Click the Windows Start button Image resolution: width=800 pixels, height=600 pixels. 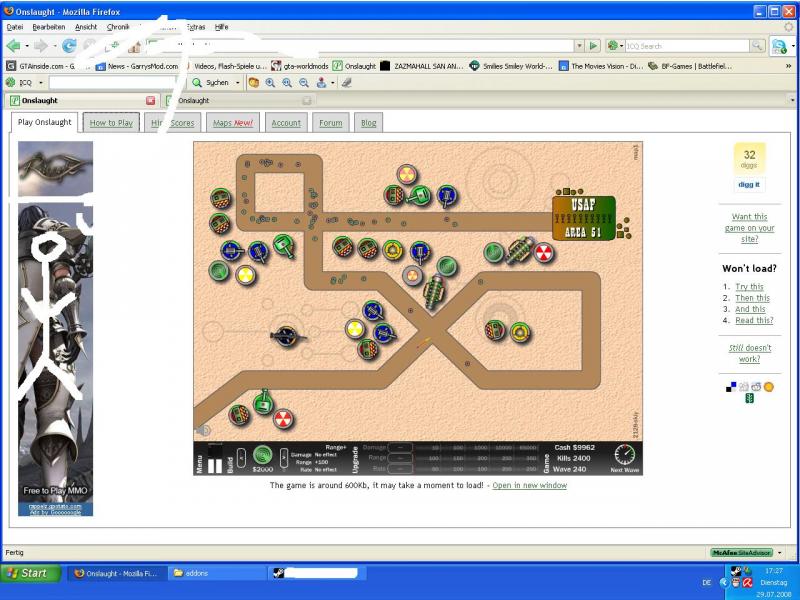tap(27, 573)
